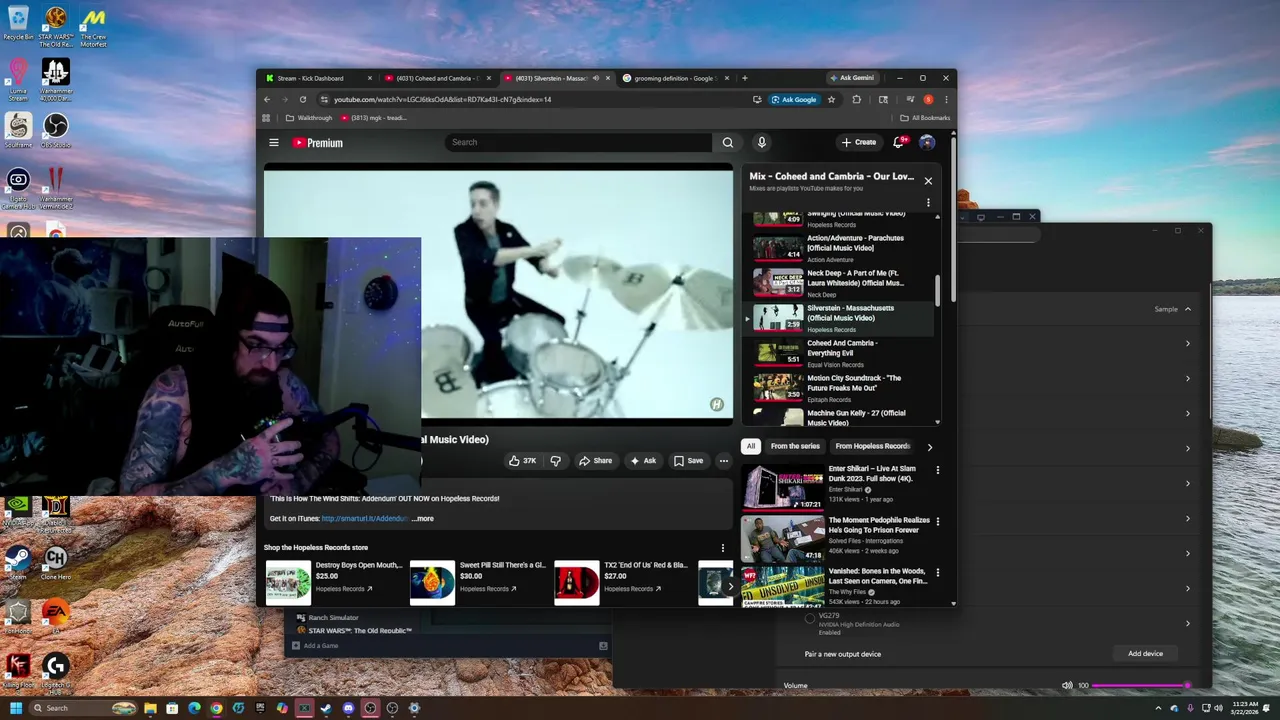Open YouTube notifications bell
1280x720 pixels.
[898, 142]
